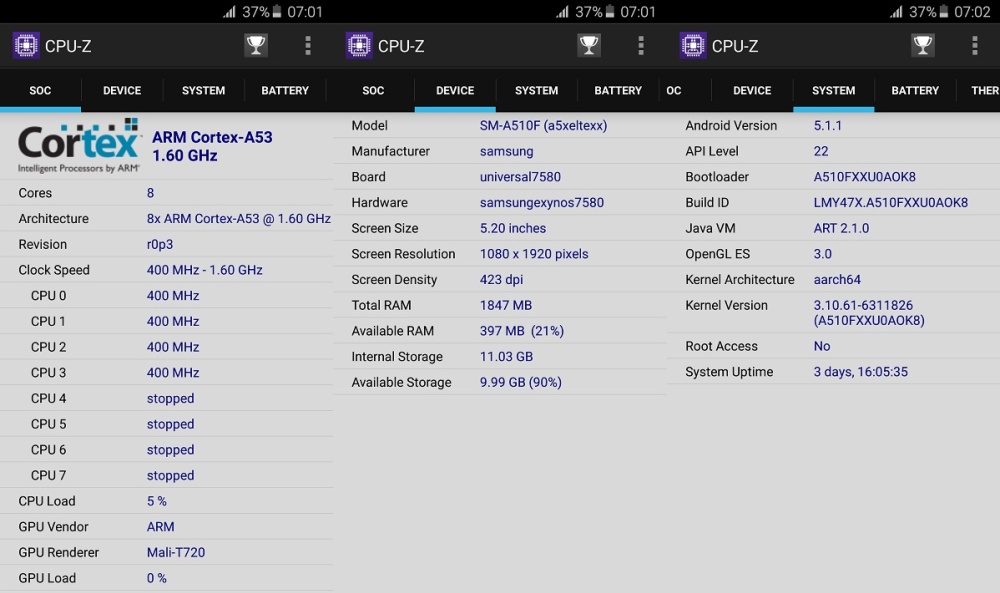Viewport: 1000px width, 593px height.
Task: Select BATTERY tab in middle panel
Action: 618,91
